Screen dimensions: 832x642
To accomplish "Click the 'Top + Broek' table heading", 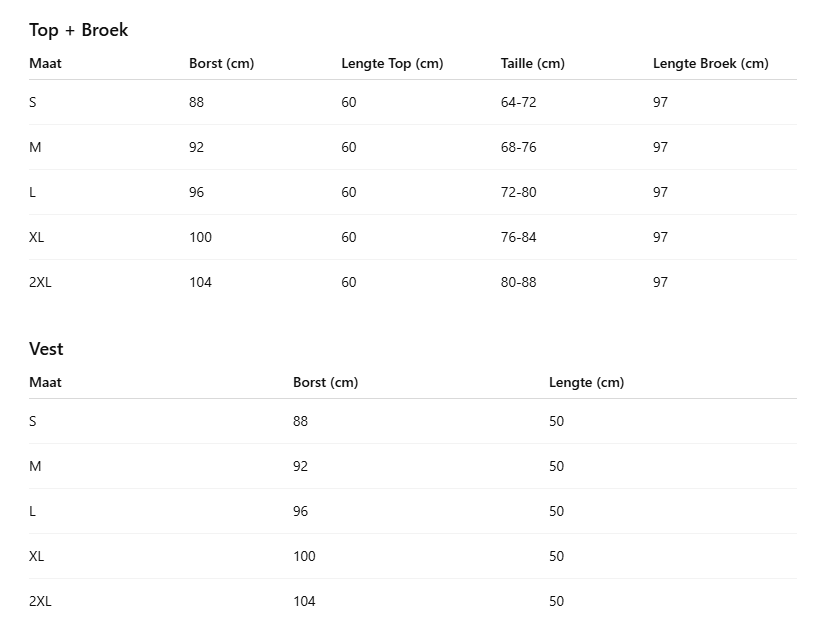I will point(78,30).
